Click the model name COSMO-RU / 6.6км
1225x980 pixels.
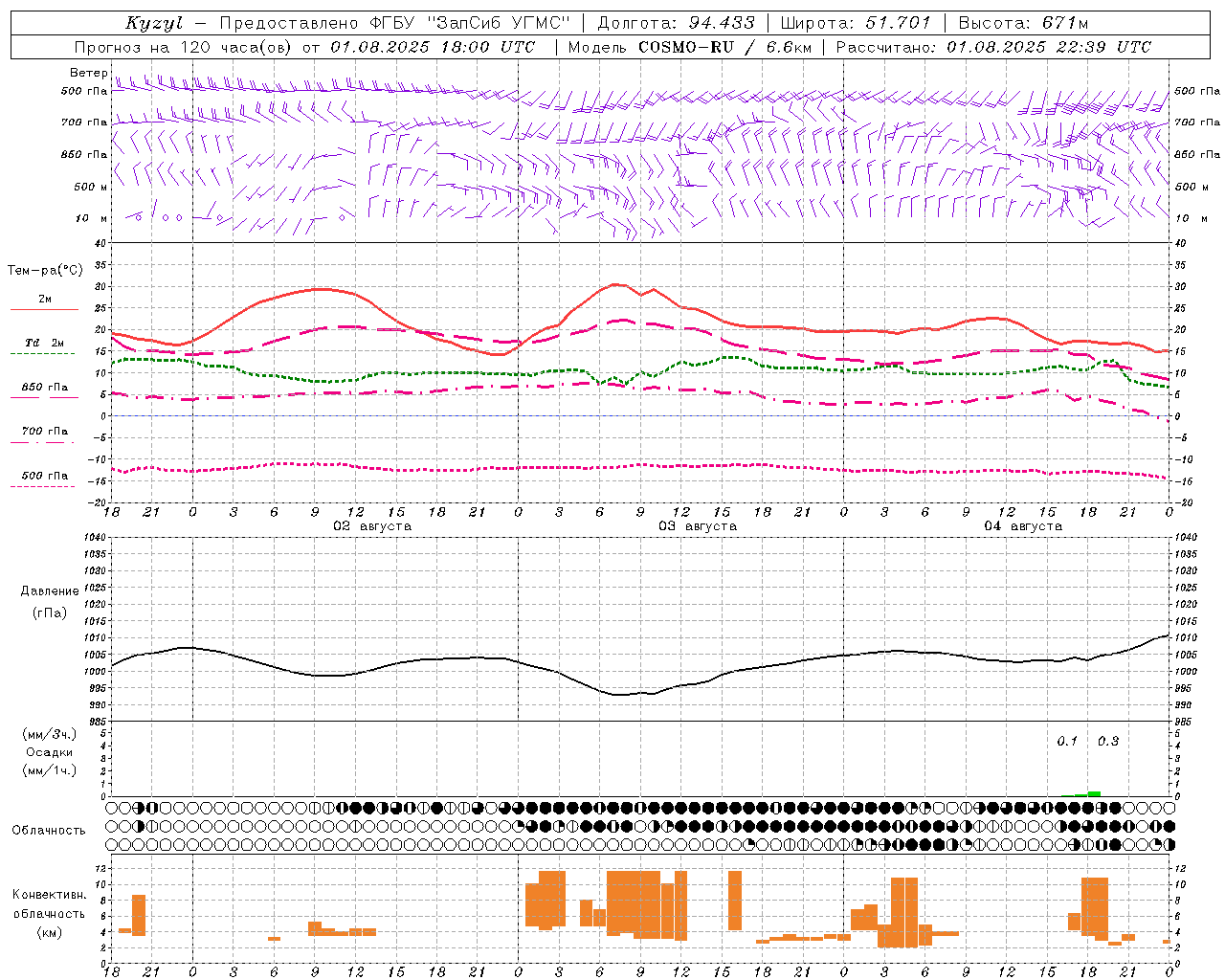724,47
